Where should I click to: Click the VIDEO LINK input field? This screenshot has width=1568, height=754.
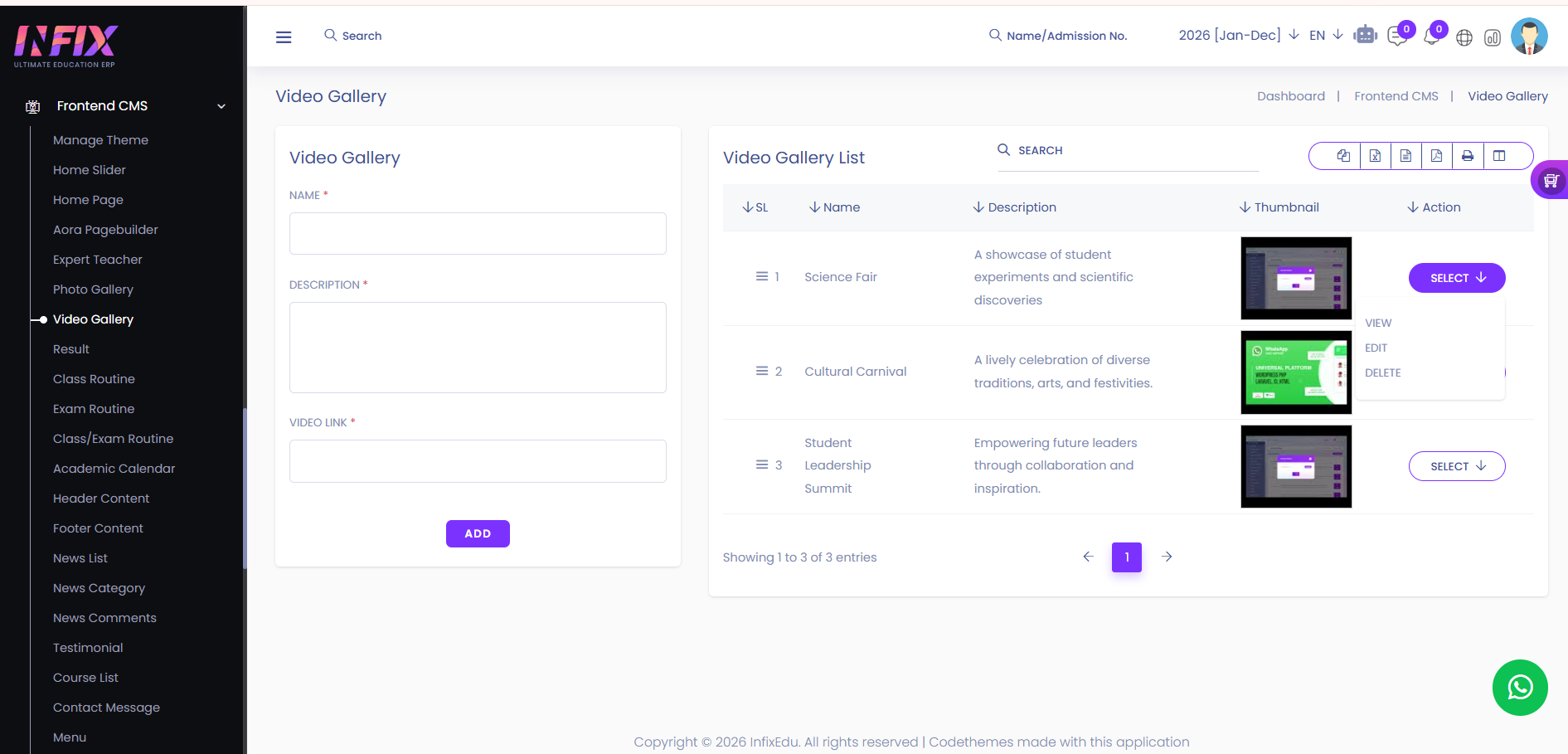pyautogui.click(x=478, y=461)
